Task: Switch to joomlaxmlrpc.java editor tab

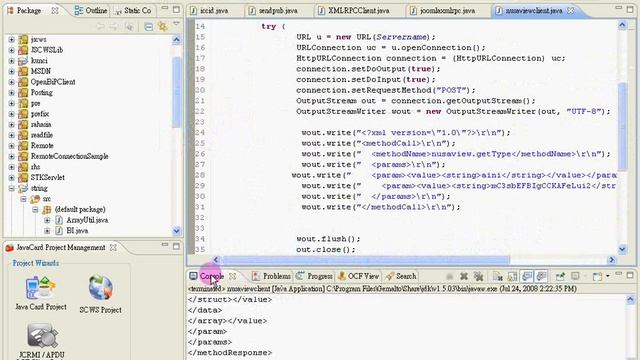Action: click(442, 11)
